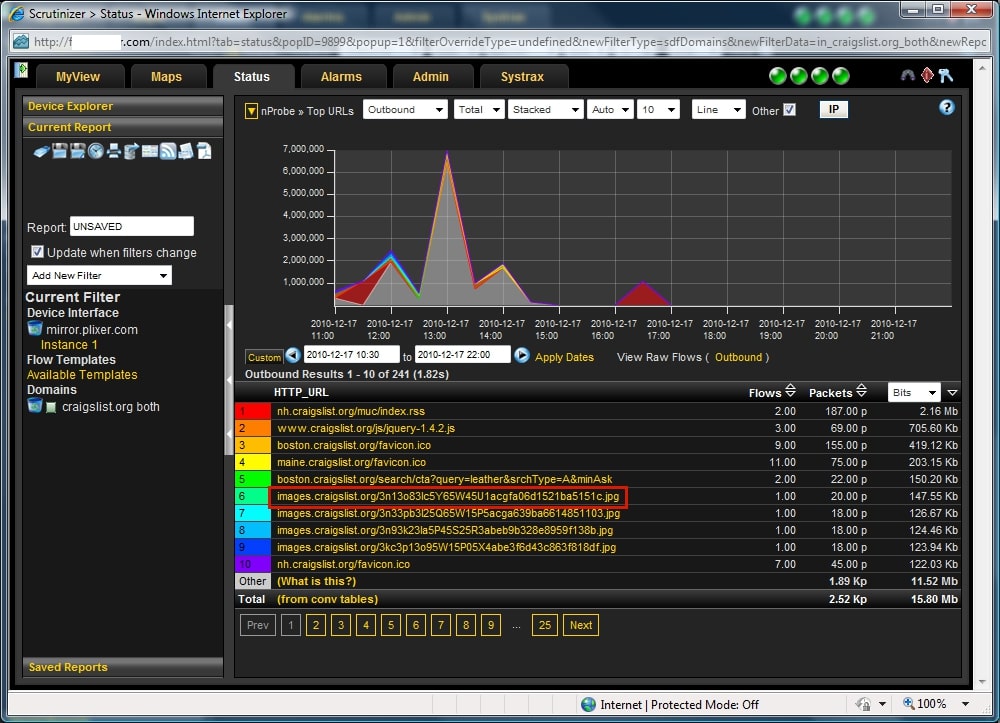
Task: Open the Bits units dropdown in the table header
Action: (914, 392)
